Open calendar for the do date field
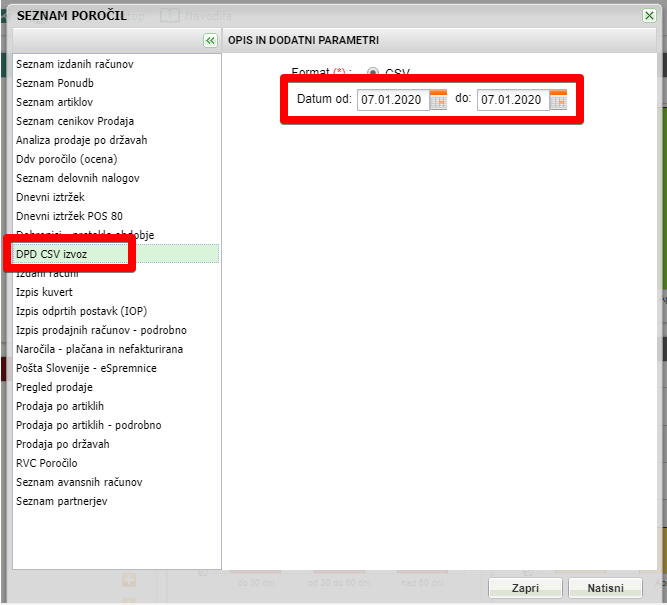 tap(559, 100)
